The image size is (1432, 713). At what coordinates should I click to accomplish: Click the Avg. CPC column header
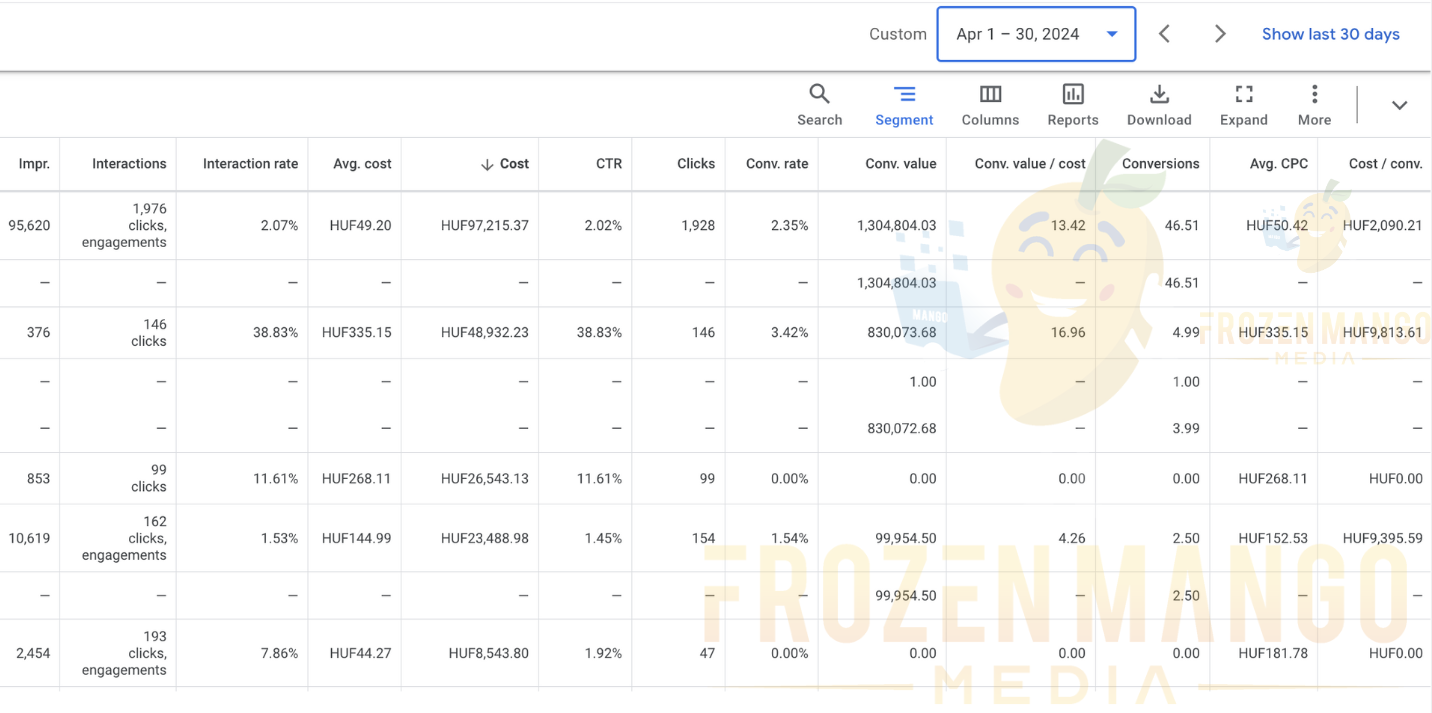1278,164
